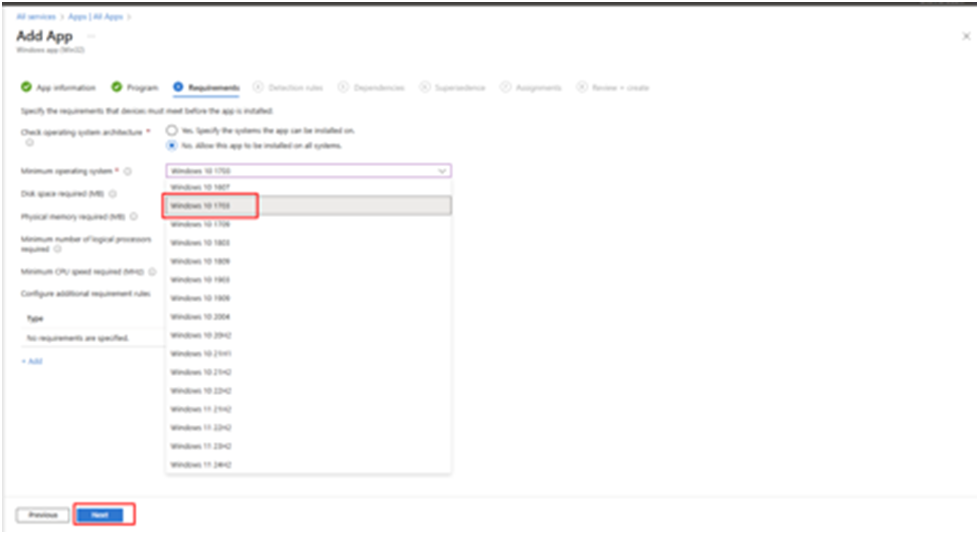Choose Windows 10 1803 from the list

click(x=308, y=242)
